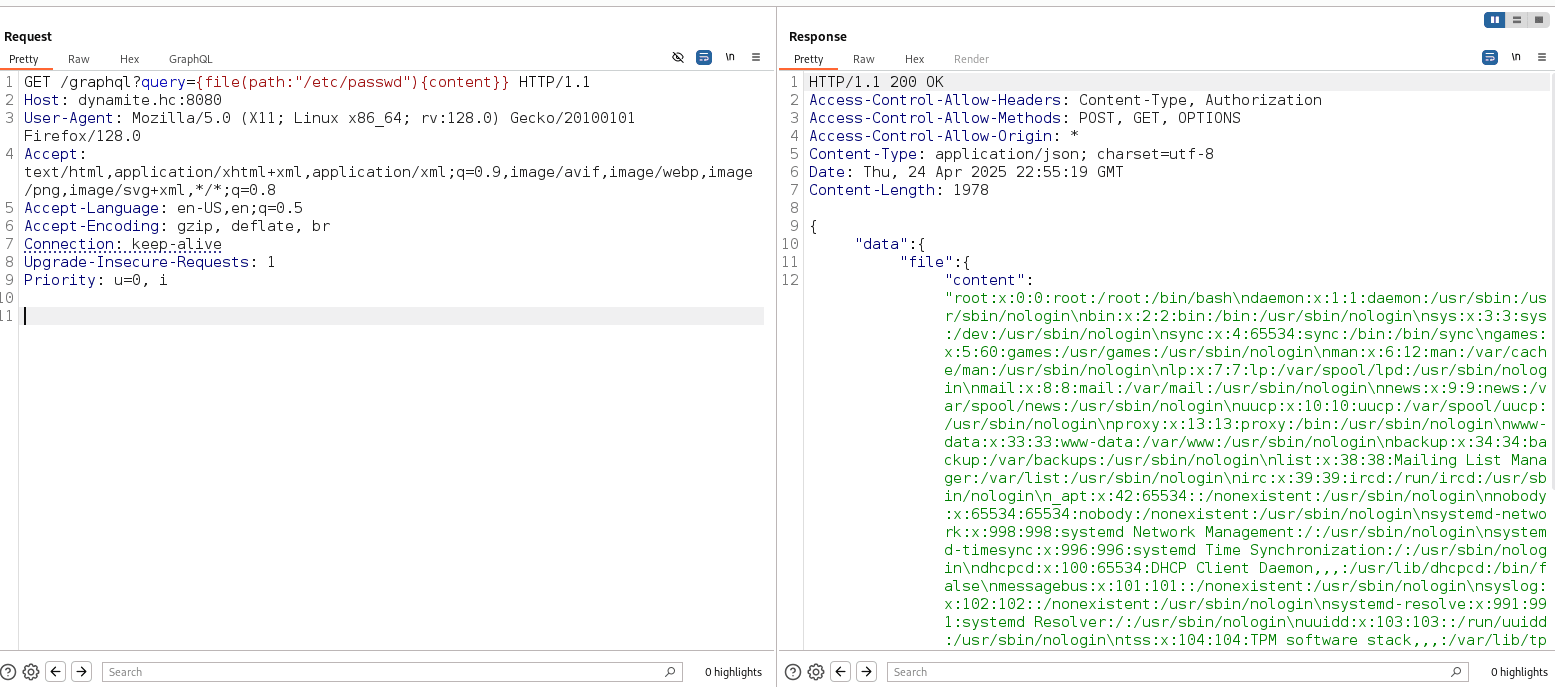Click "Connection: keep-alive" header line
The width and height of the screenshot is (1555, 687).
click(x=123, y=244)
